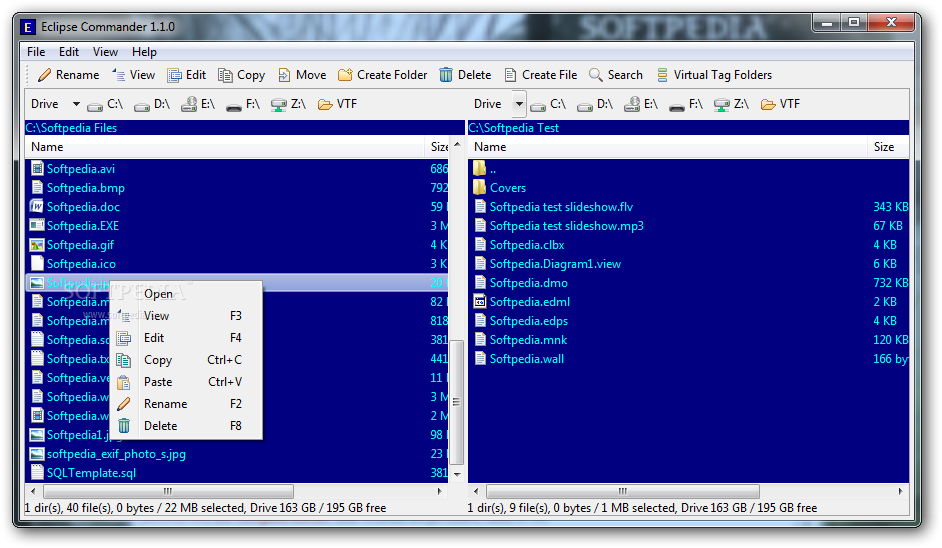Choose Copy Ctrl+C in the context menu
942x548 pixels.
pyautogui.click(x=186, y=361)
